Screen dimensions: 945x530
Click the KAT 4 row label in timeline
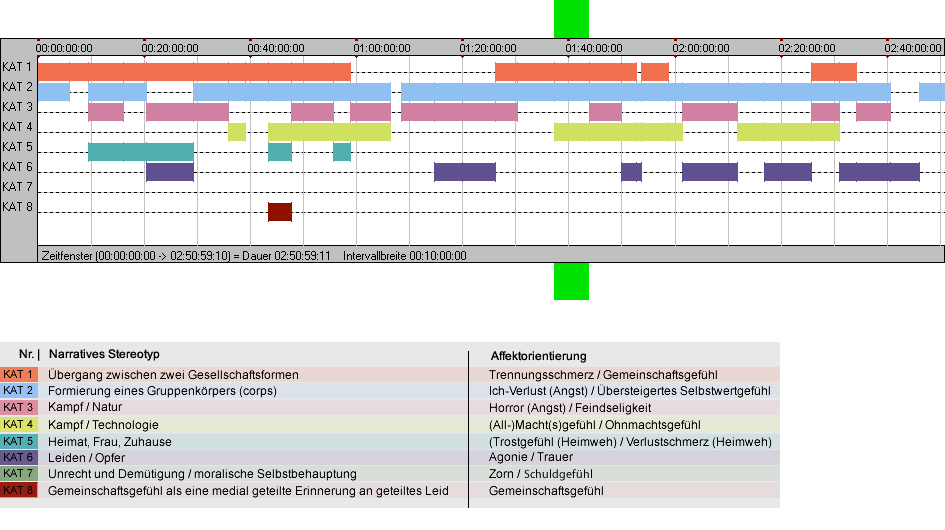pyautogui.click(x=17, y=127)
